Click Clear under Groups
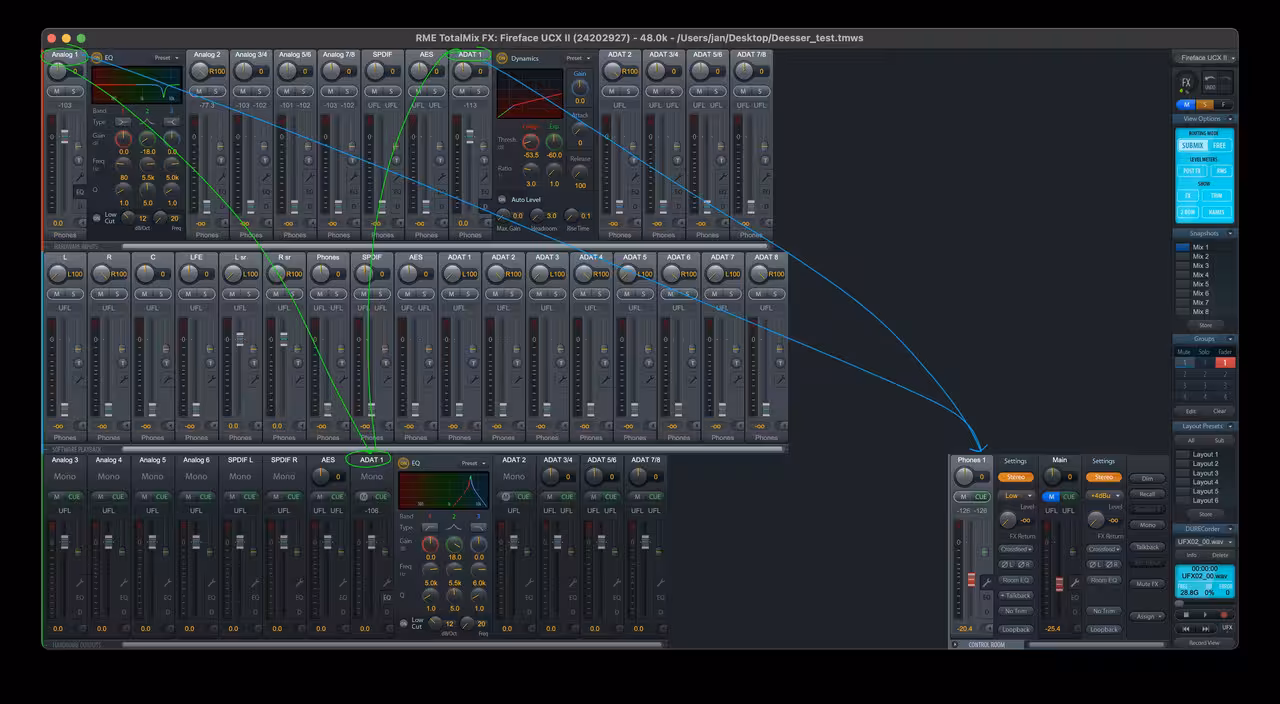Image resolution: width=1280 pixels, height=704 pixels. click(x=1220, y=411)
